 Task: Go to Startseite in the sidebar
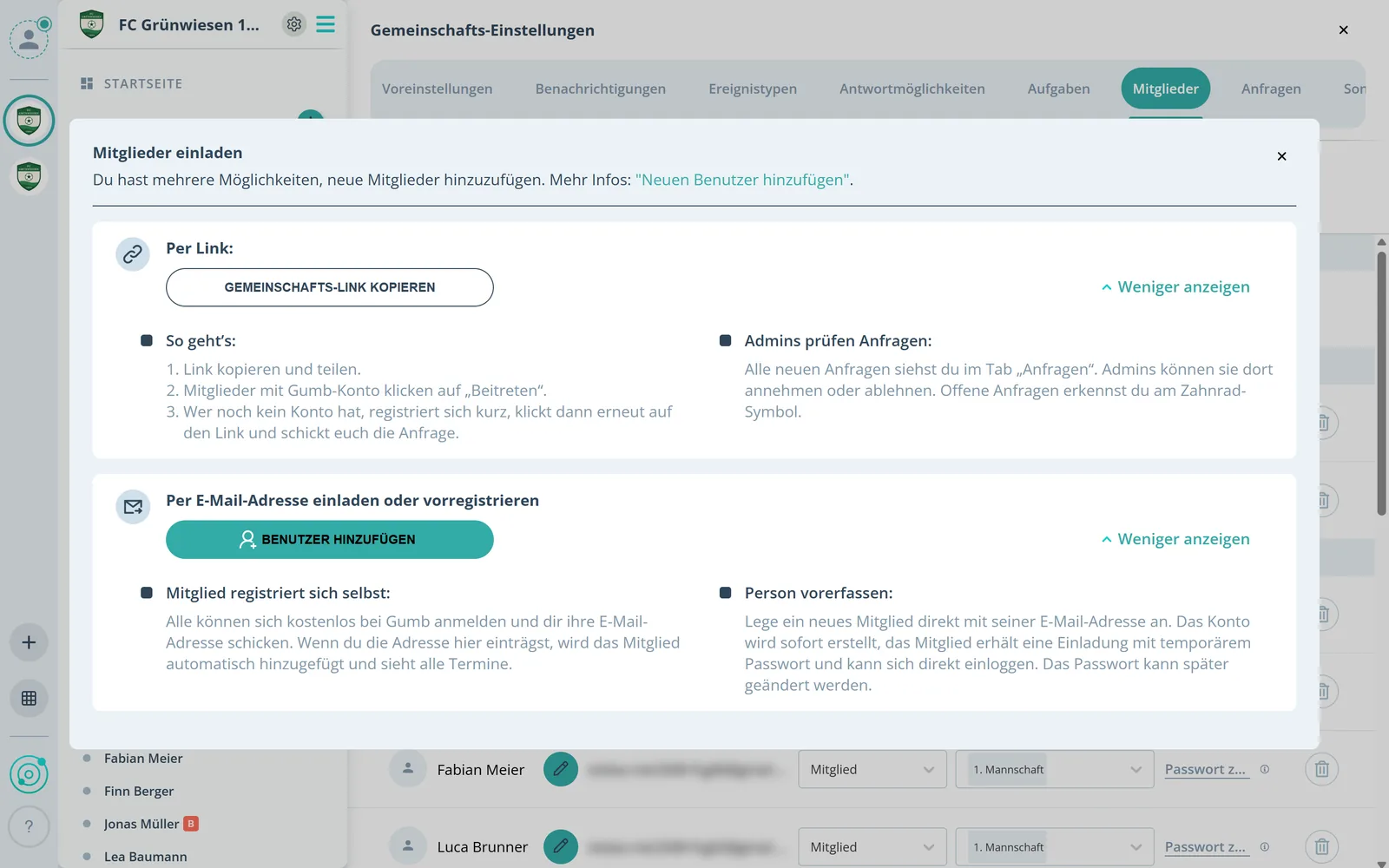(x=132, y=83)
